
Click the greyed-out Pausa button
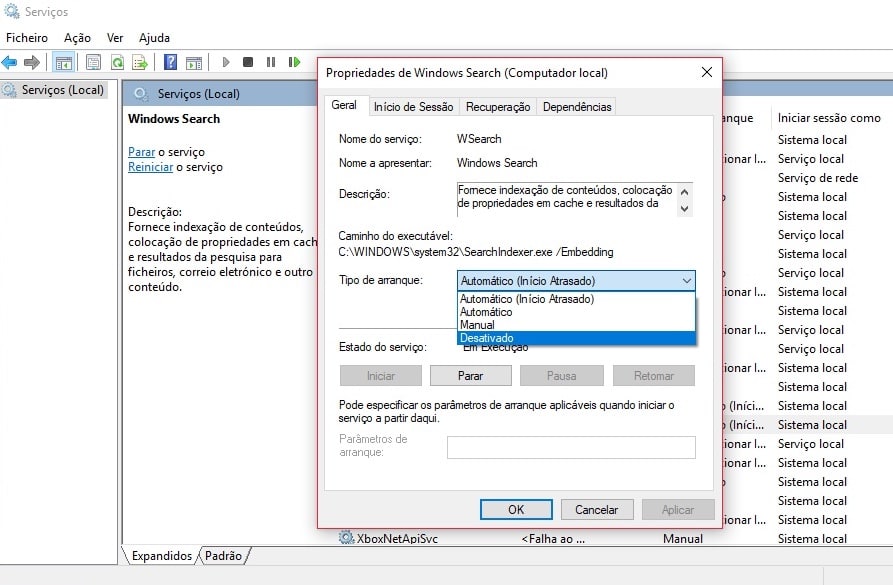(562, 376)
